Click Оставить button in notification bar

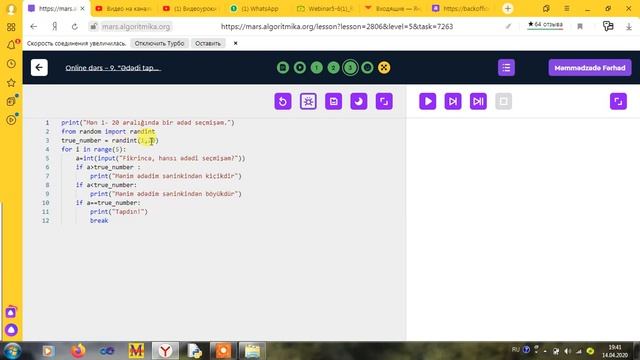click(208, 43)
